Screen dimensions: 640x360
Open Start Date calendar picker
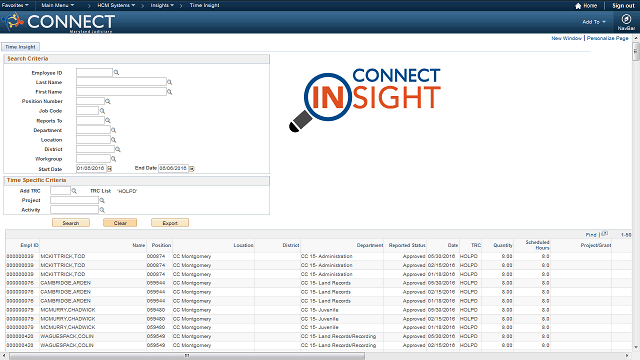pyautogui.click(x=109, y=169)
